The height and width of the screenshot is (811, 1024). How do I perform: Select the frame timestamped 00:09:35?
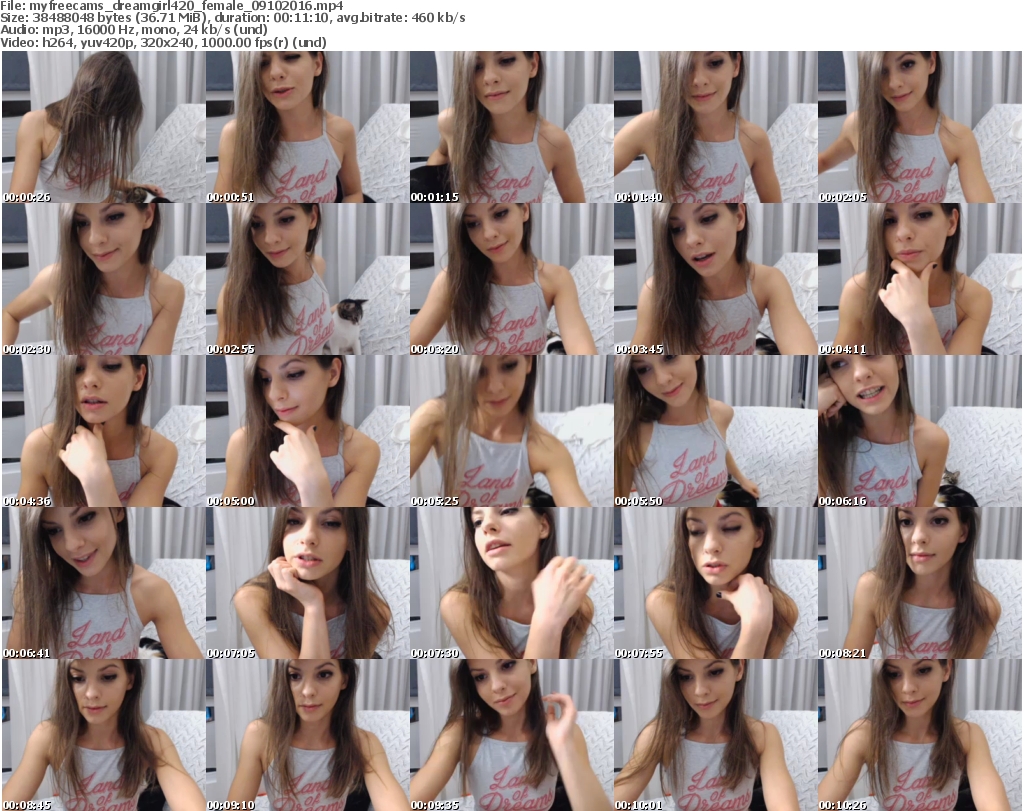(x=511, y=735)
